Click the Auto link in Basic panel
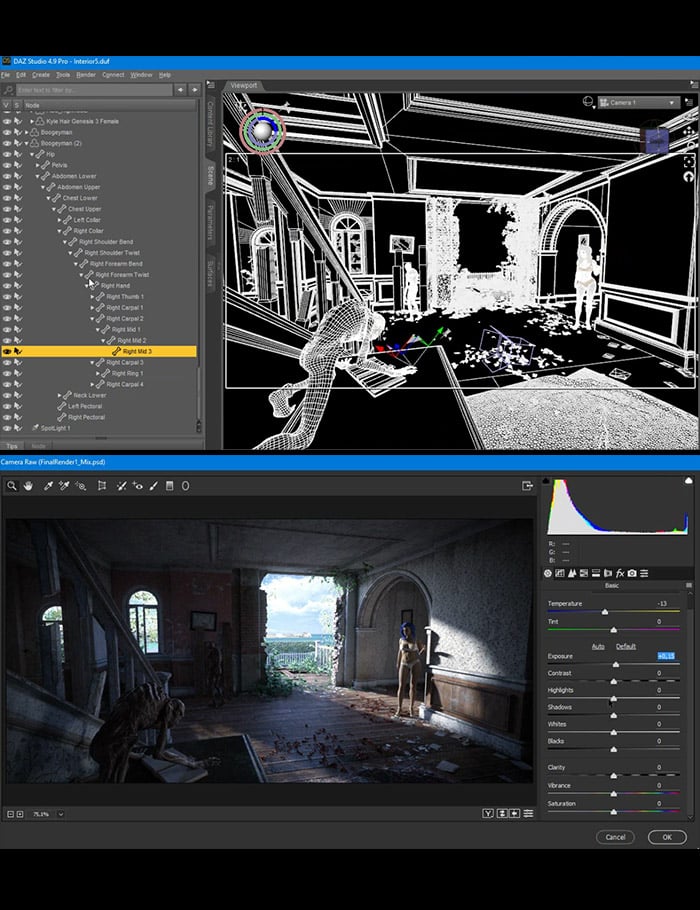 coord(598,646)
